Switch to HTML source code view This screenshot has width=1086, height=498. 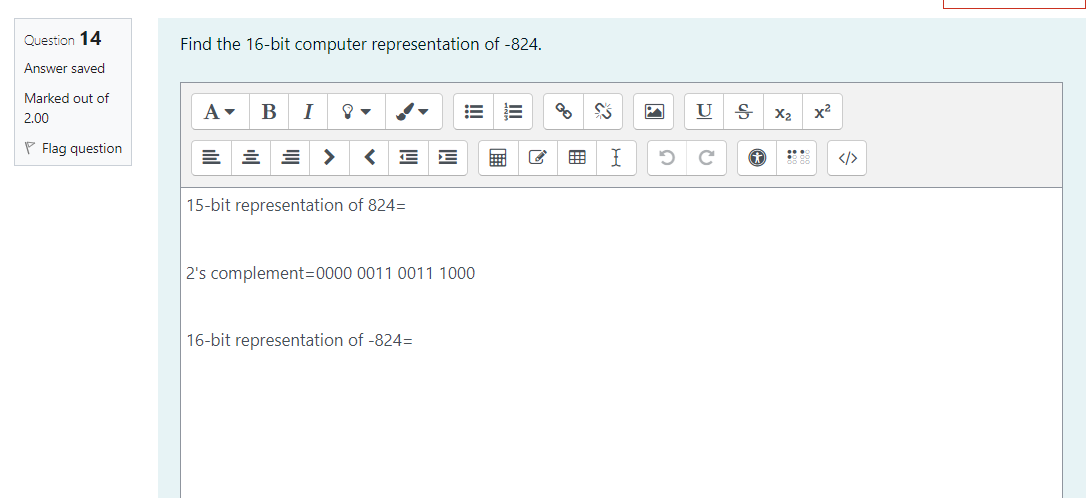coord(847,158)
